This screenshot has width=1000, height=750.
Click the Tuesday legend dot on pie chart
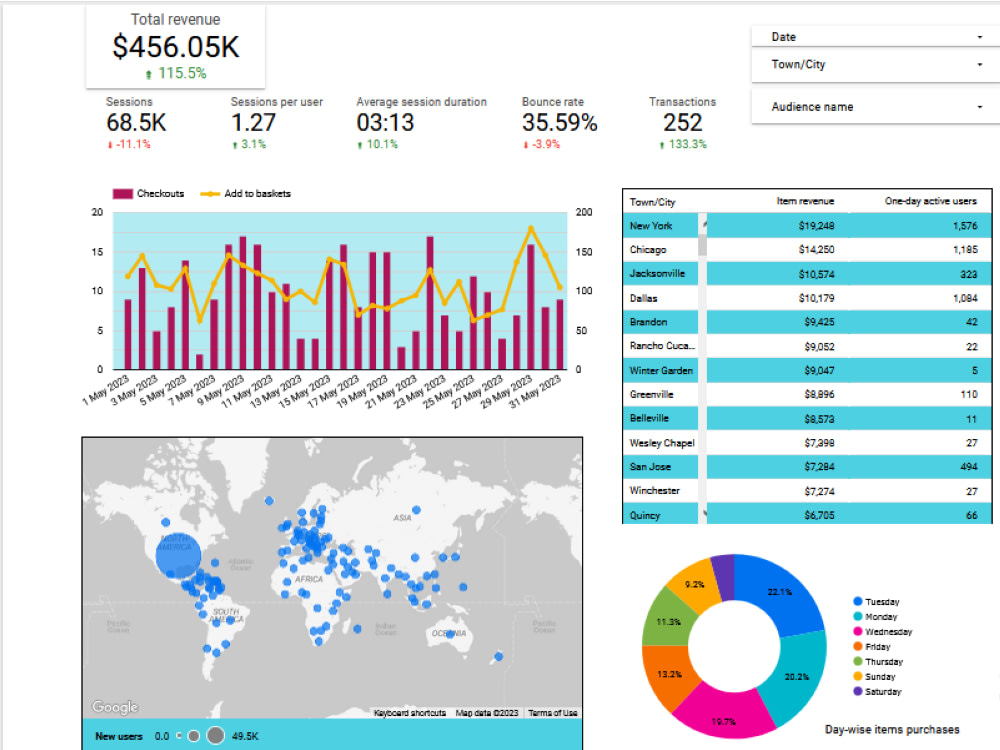[x=855, y=601]
